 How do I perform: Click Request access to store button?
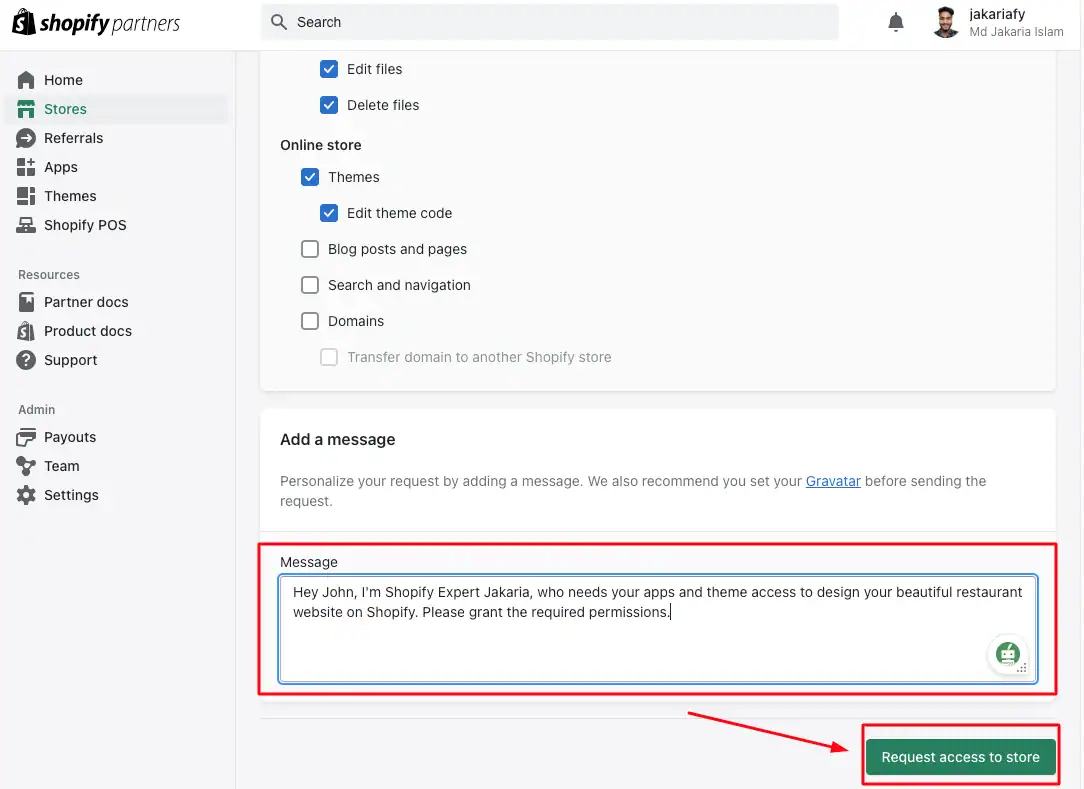tap(960, 757)
